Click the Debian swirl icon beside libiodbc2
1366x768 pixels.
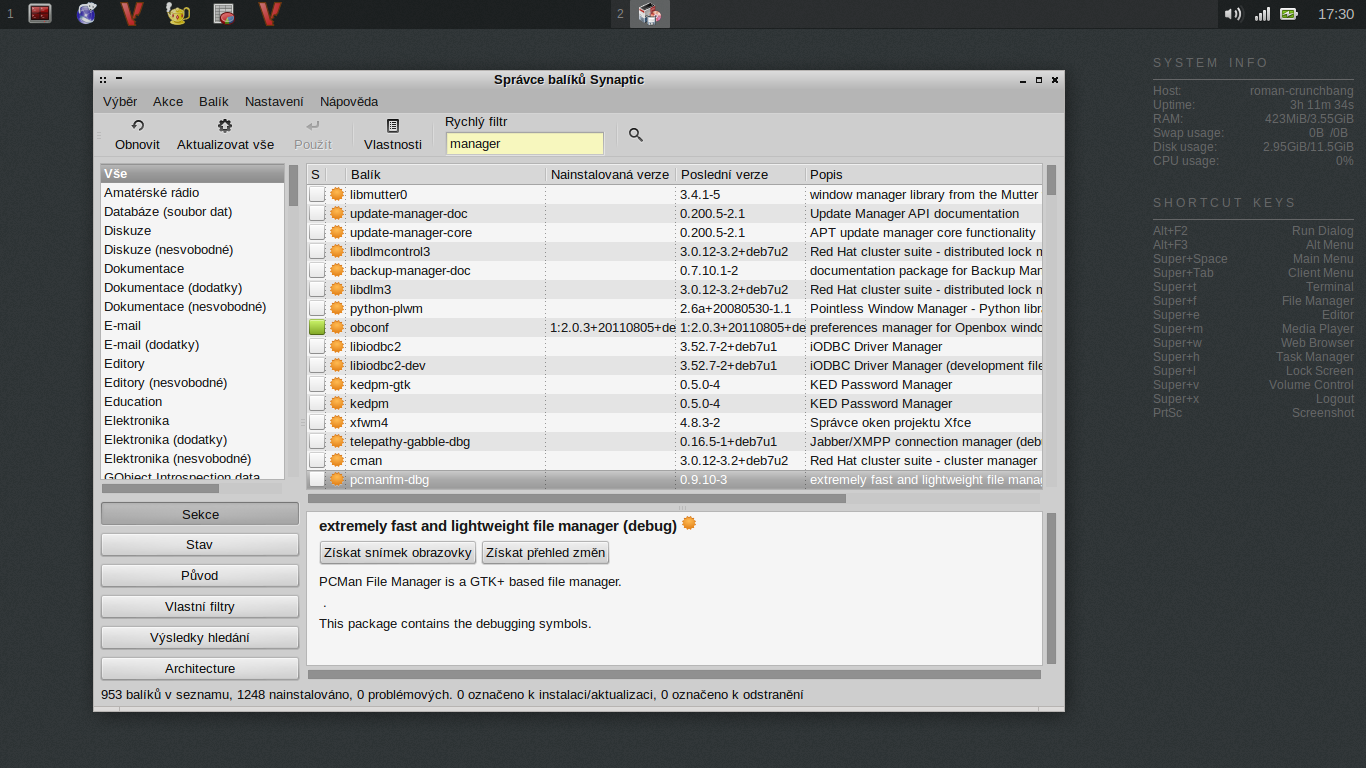point(337,346)
